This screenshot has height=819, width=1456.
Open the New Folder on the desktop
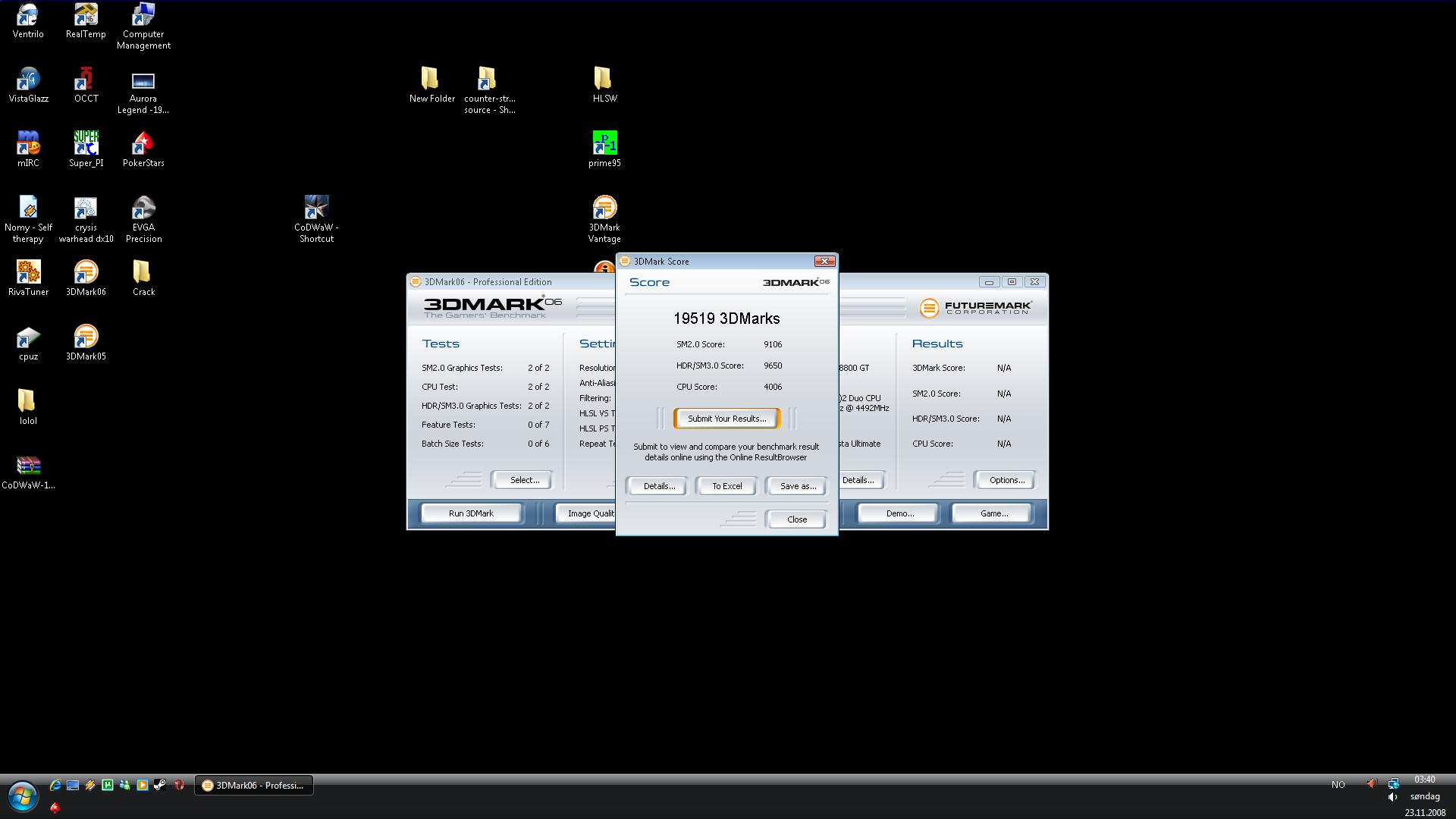pos(431,85)
